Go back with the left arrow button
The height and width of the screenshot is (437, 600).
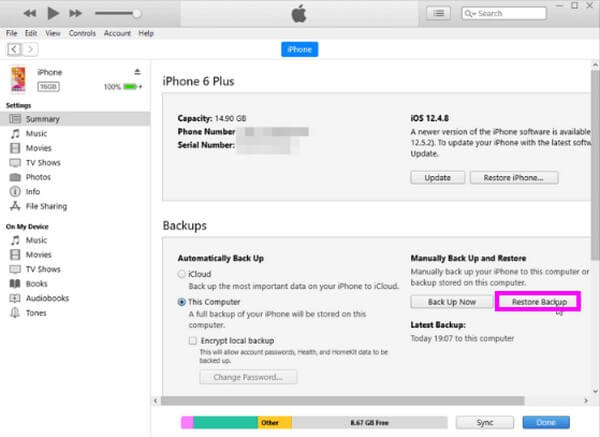point(15,49)
